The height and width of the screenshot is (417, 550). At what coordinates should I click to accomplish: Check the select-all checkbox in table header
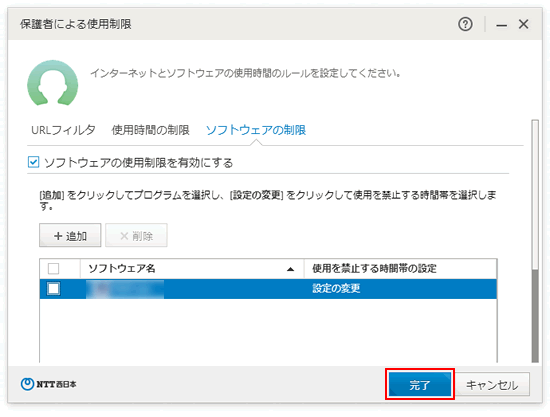pyautogui.click(x=53, y=269)
